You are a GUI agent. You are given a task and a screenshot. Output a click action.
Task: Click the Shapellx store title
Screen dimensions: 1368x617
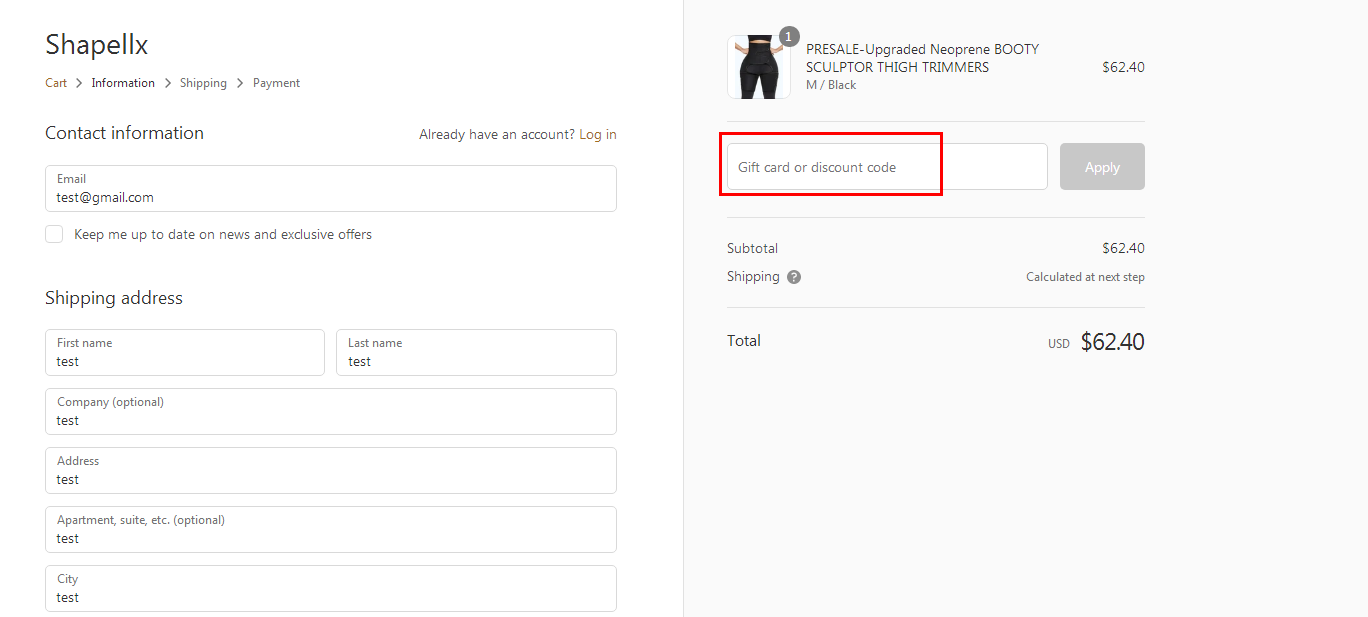coord(97,44)
